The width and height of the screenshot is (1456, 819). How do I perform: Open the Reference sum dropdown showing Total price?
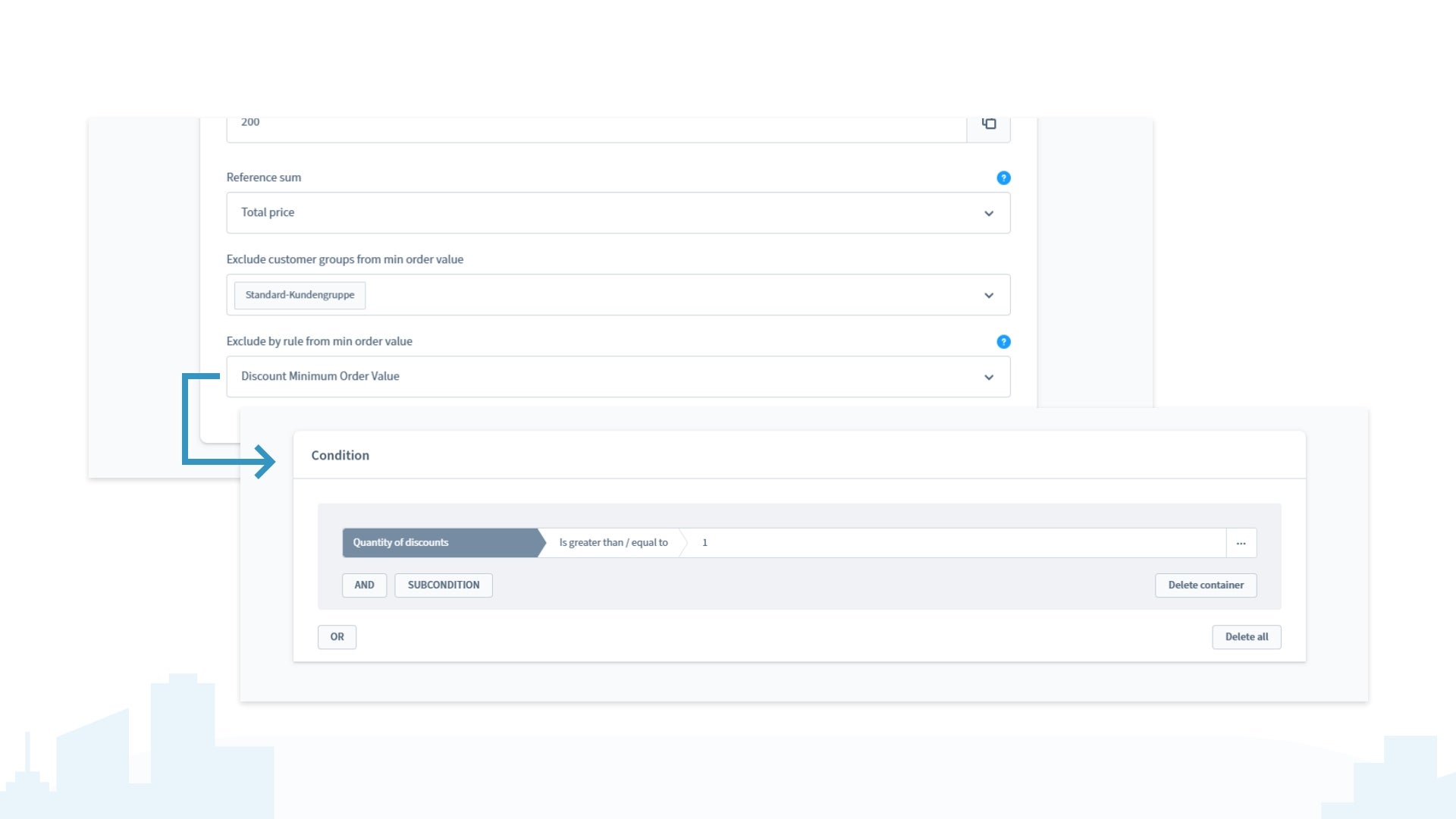pos(618,212)
